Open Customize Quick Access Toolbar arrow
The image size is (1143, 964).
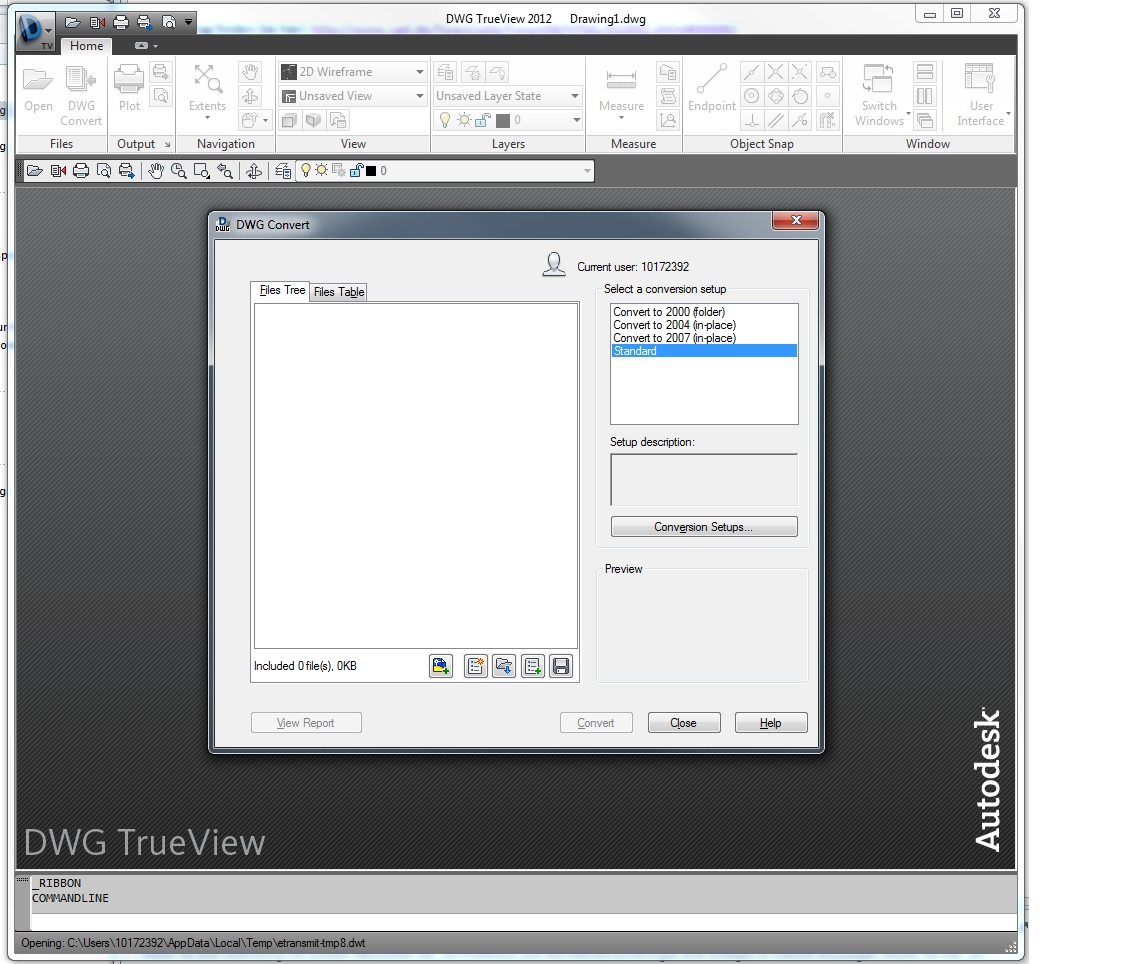(188, 22)
